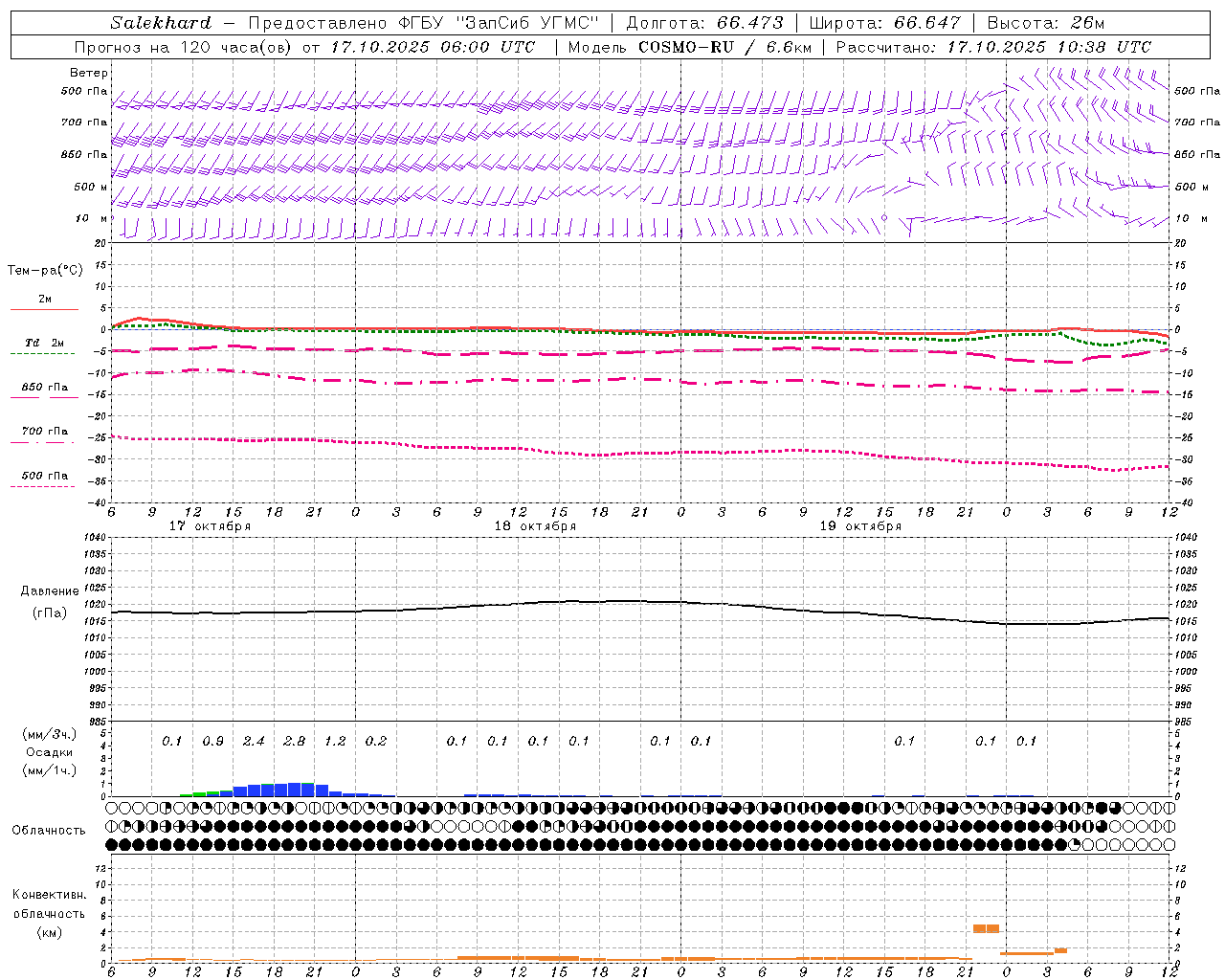Screen dimensions: 1225x980
Task: Click the "17 октября" date label
Action: click(x=211, y=526)
